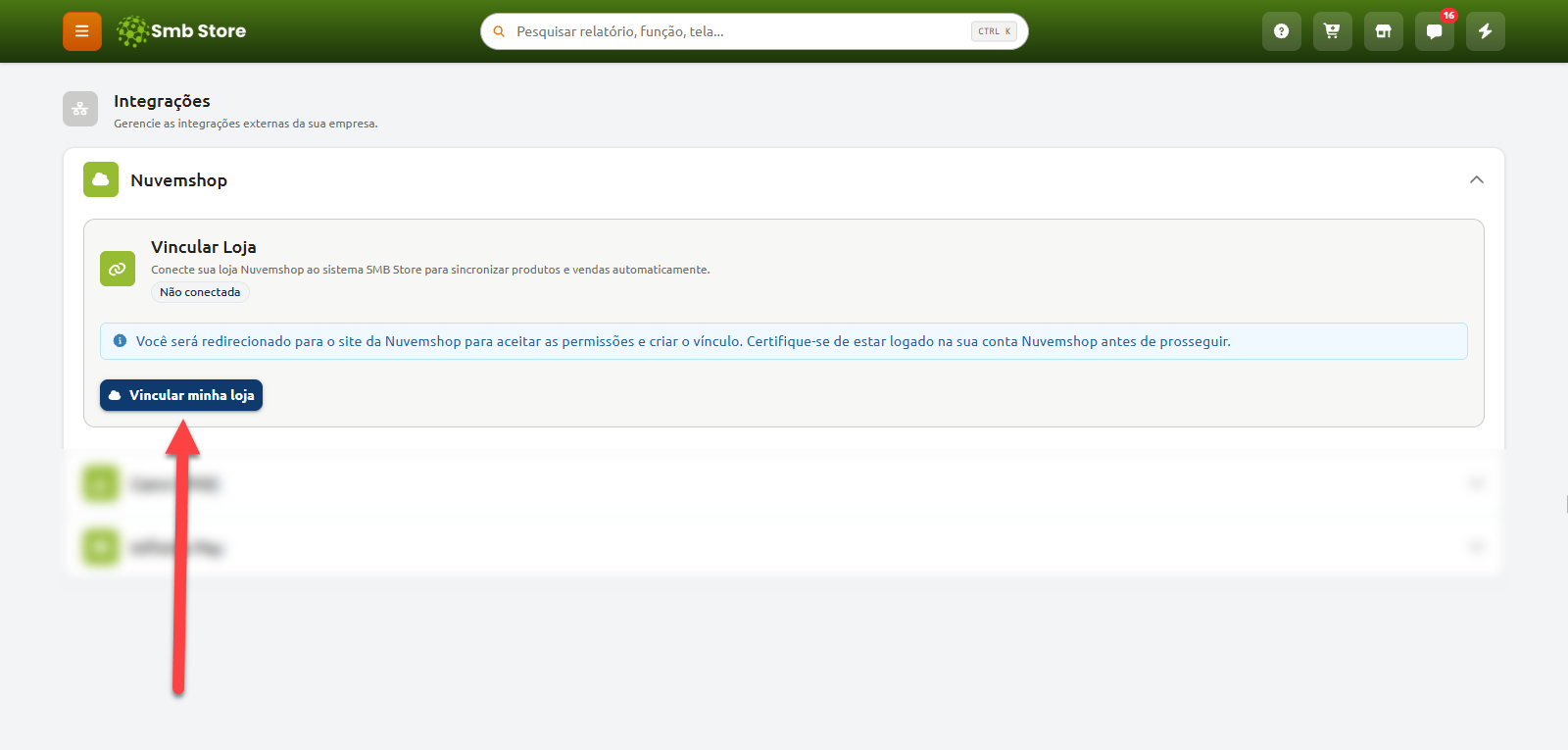1568x750 pixels.
Task: Open the shopping cart icon
Action: 1333,31
